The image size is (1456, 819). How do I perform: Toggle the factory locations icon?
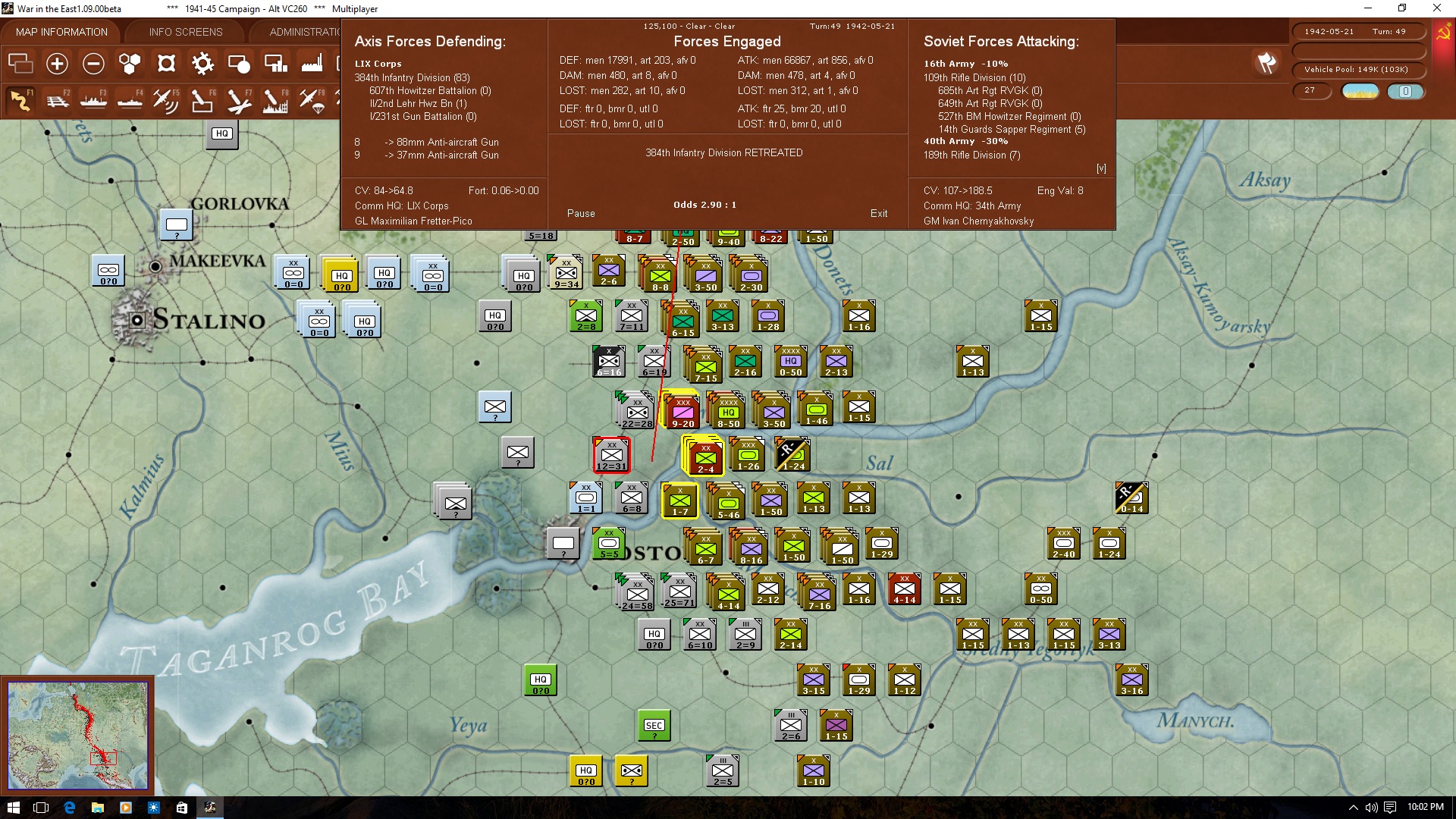(312, 64)
